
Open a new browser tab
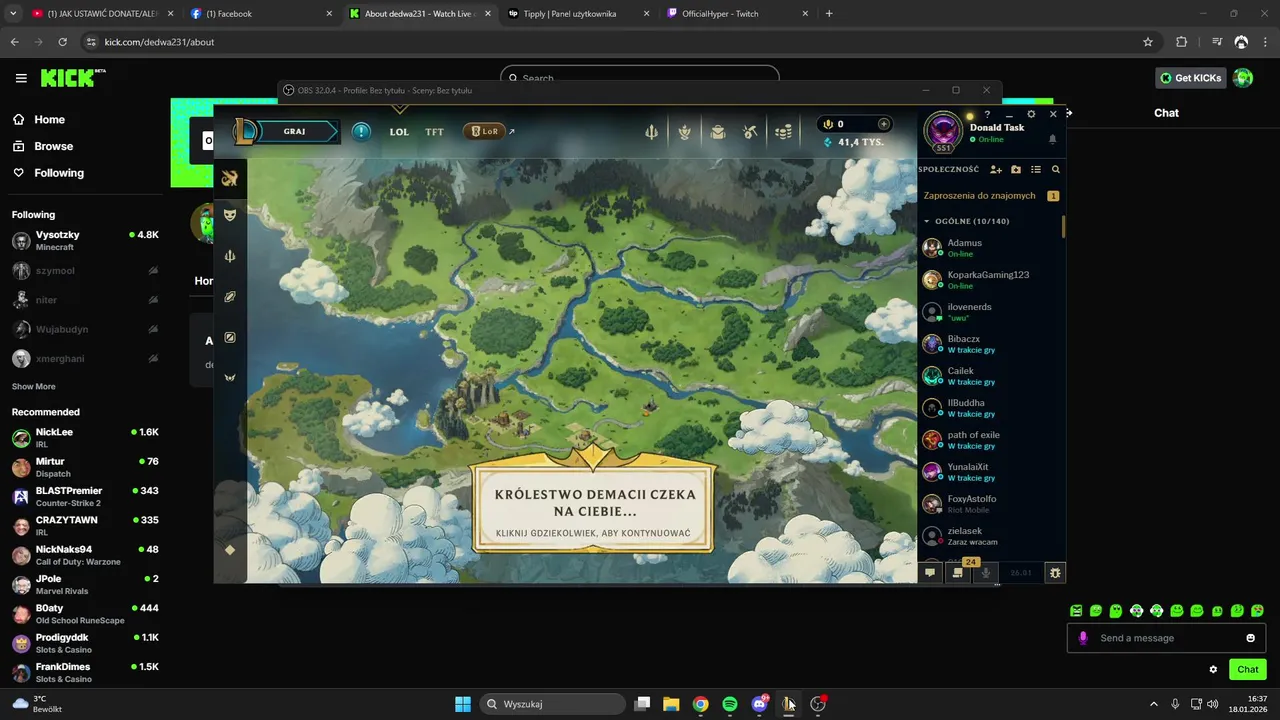829,14
